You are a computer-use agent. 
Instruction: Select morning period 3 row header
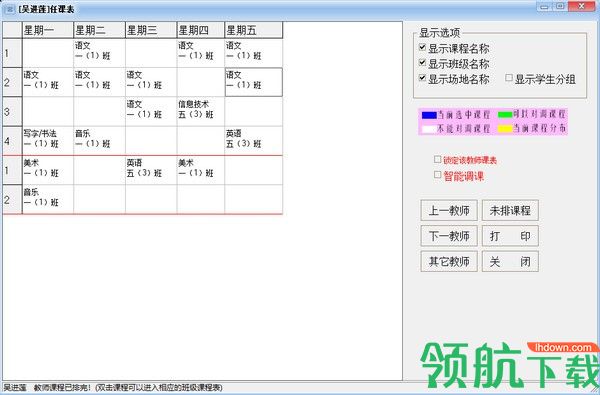(x=13, y=111)
